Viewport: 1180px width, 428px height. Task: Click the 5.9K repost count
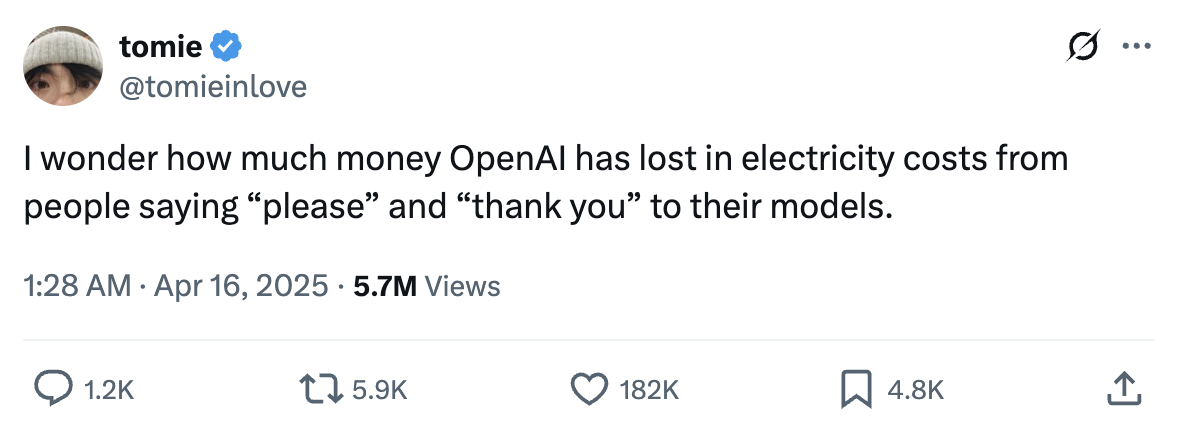tap(381, 390)
